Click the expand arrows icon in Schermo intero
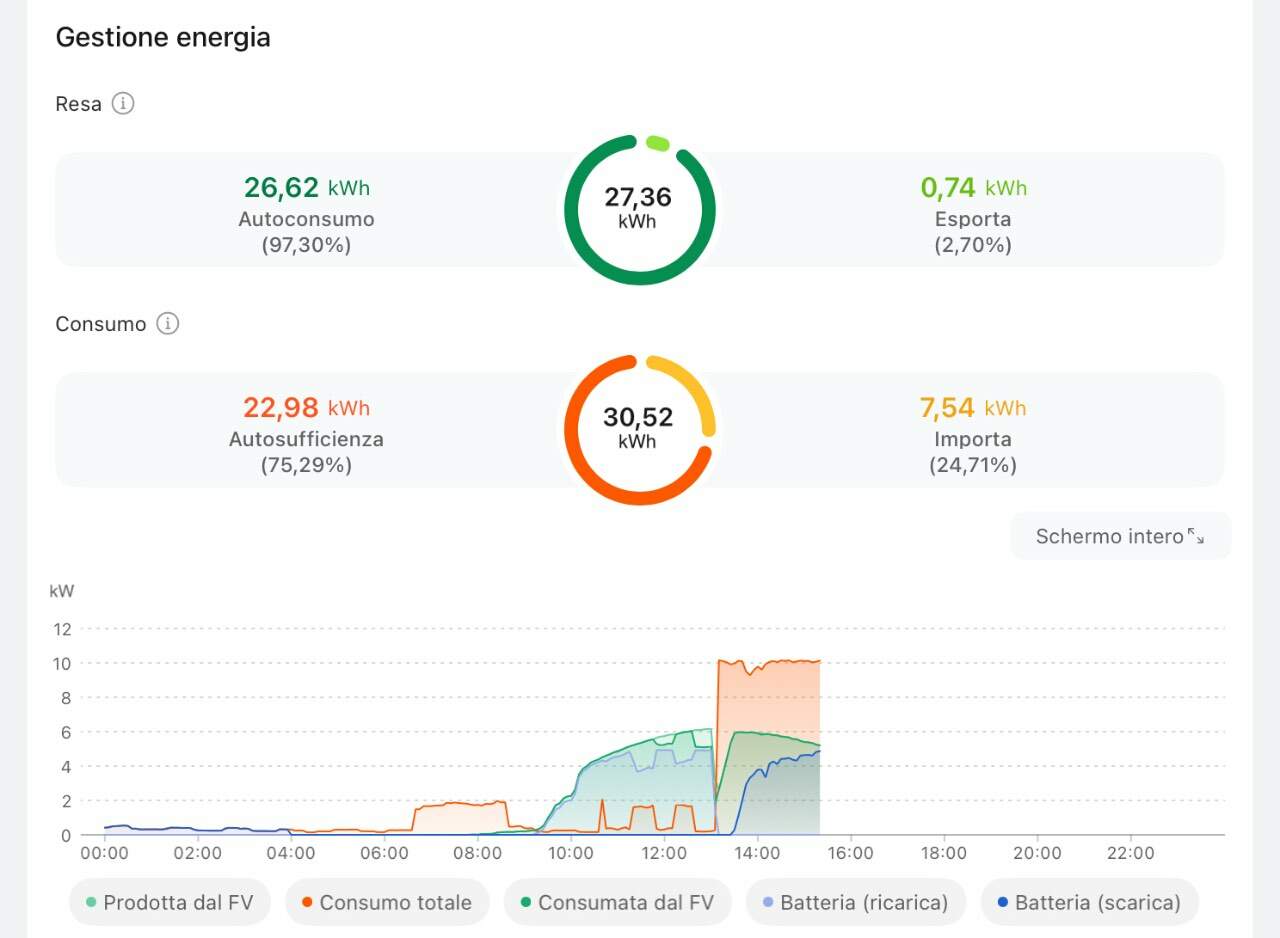Viewport: 1280px width, 938px height. (1196, 536)
